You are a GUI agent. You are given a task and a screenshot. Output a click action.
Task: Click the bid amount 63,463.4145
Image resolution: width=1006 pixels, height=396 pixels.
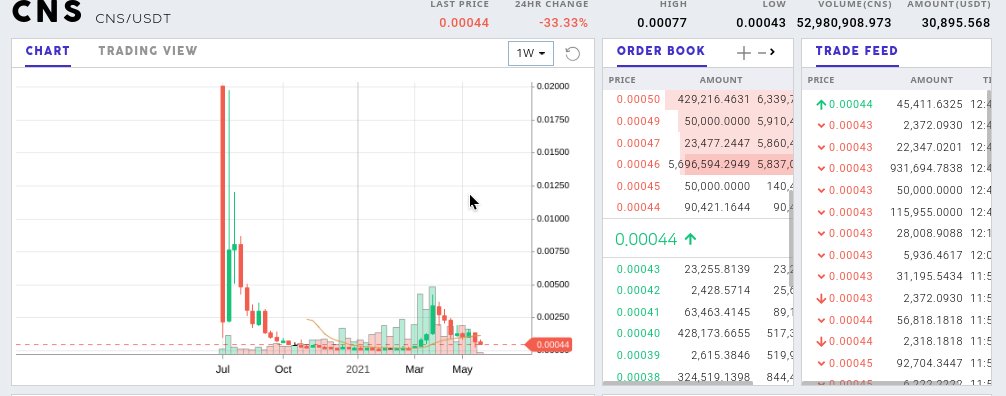pyautogui.click(x=717, y=313)
